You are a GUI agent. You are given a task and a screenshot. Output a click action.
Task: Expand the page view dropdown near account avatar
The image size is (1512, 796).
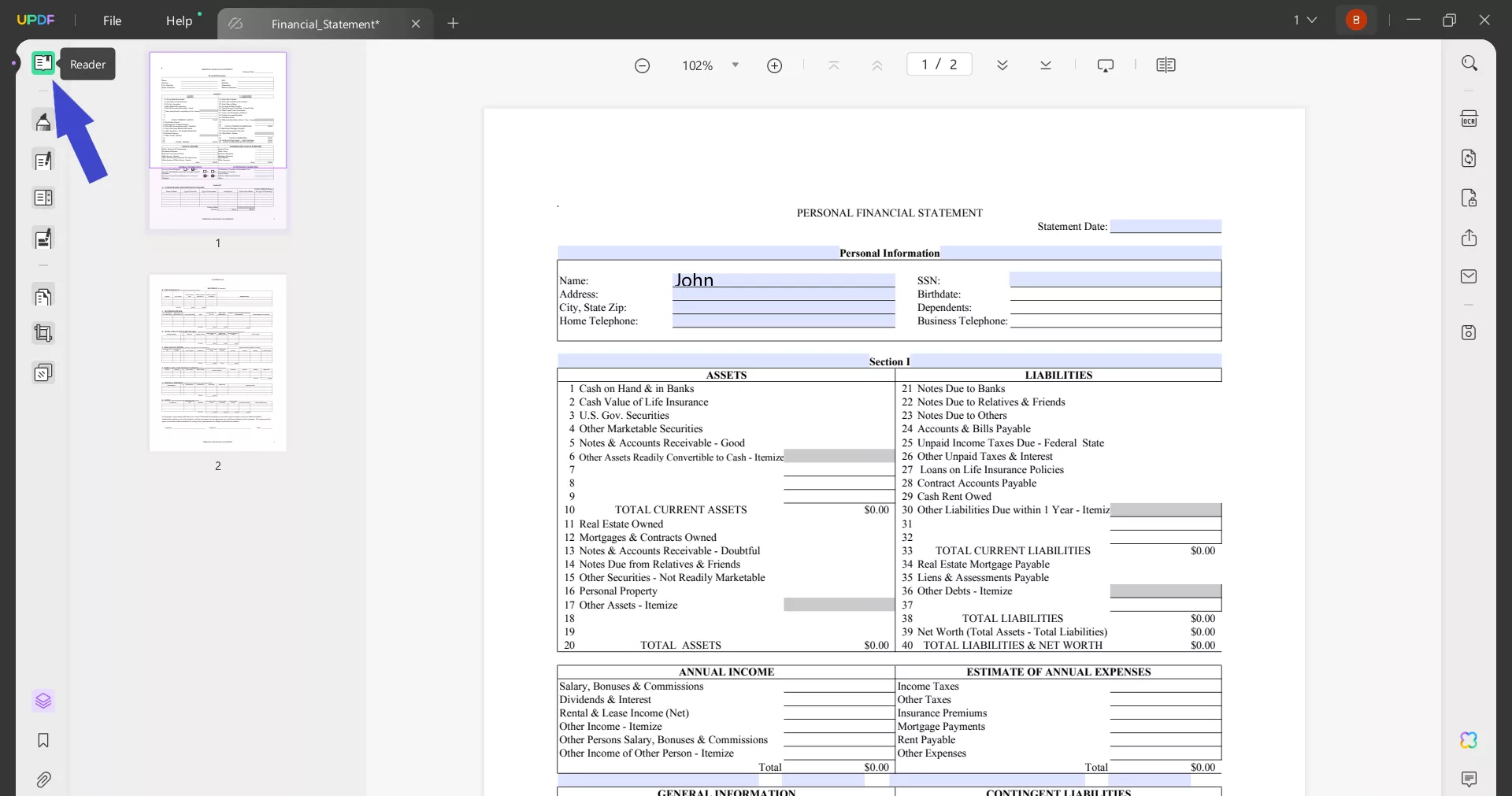click(1305, 20)
